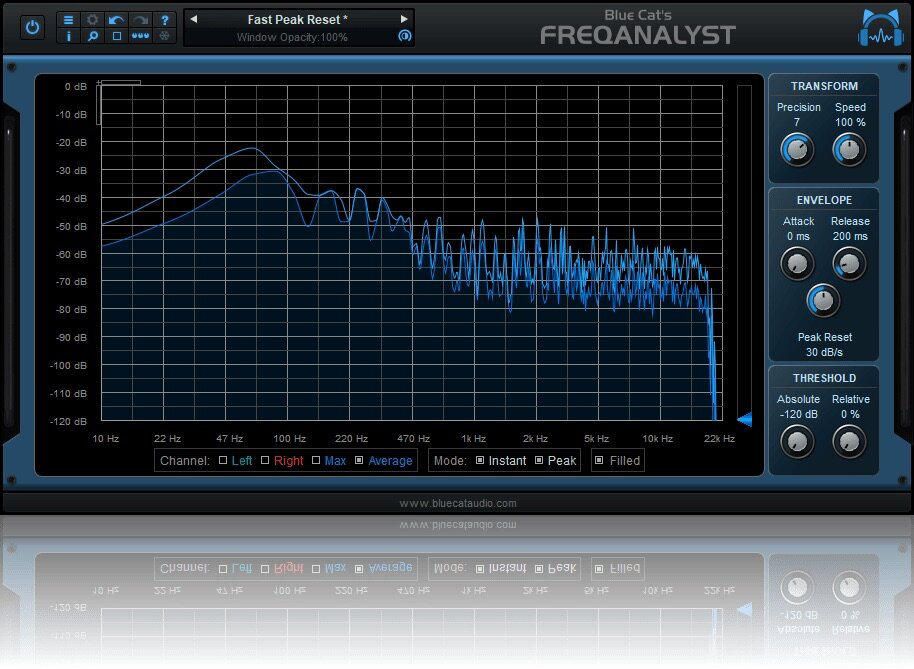
Task: Open global settings gear icon
Action: (x=92, y=20)
